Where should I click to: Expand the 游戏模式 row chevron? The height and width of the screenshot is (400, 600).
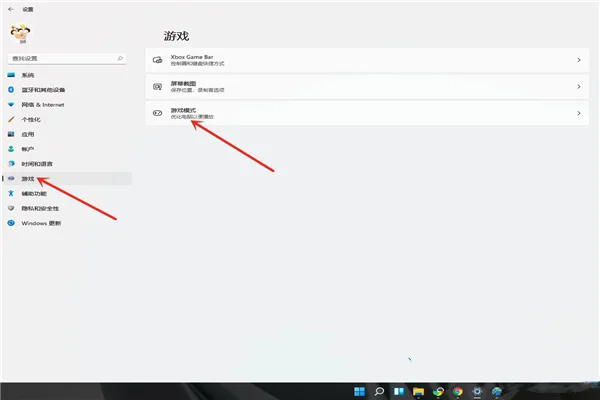click(x=579, y=113)
